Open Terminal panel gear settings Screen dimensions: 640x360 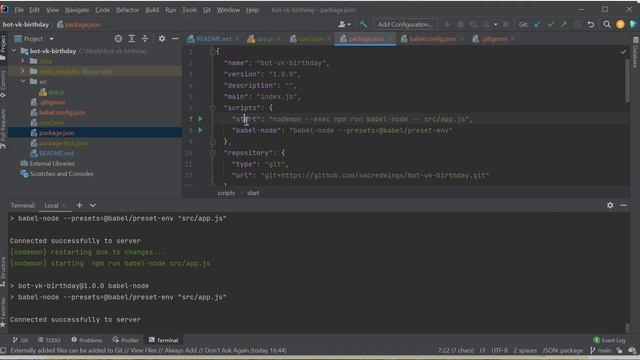tap(610, 205)
